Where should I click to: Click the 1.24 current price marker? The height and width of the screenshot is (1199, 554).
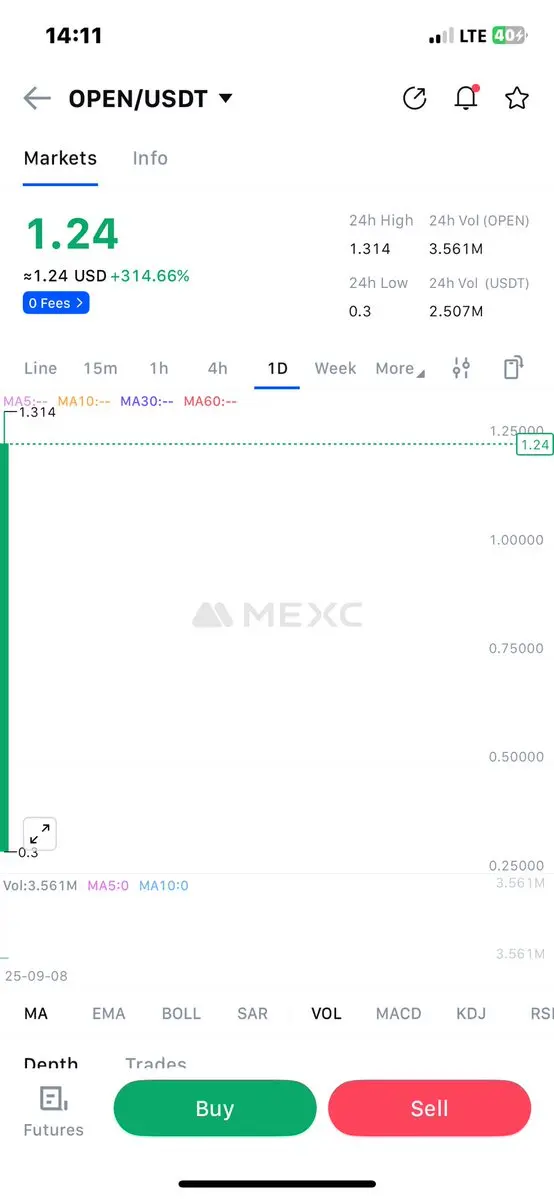coord(534,444)
